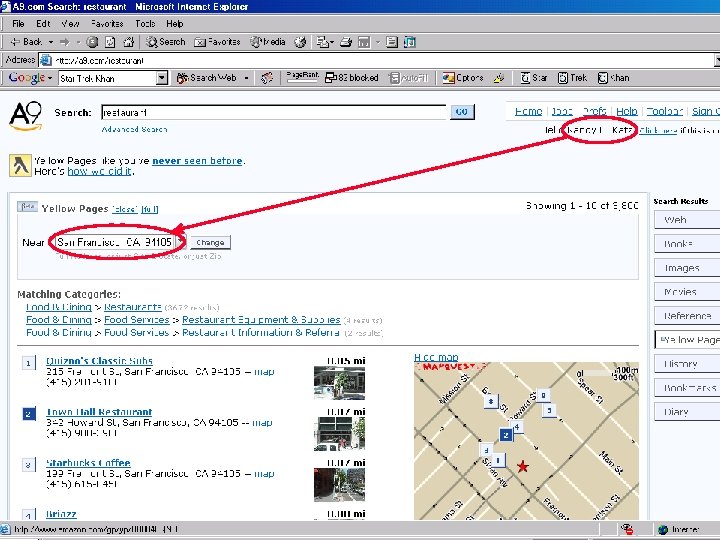Click the Forward arrow in IE toolbar
720x540 pixels.
click(x=64, y=42)
